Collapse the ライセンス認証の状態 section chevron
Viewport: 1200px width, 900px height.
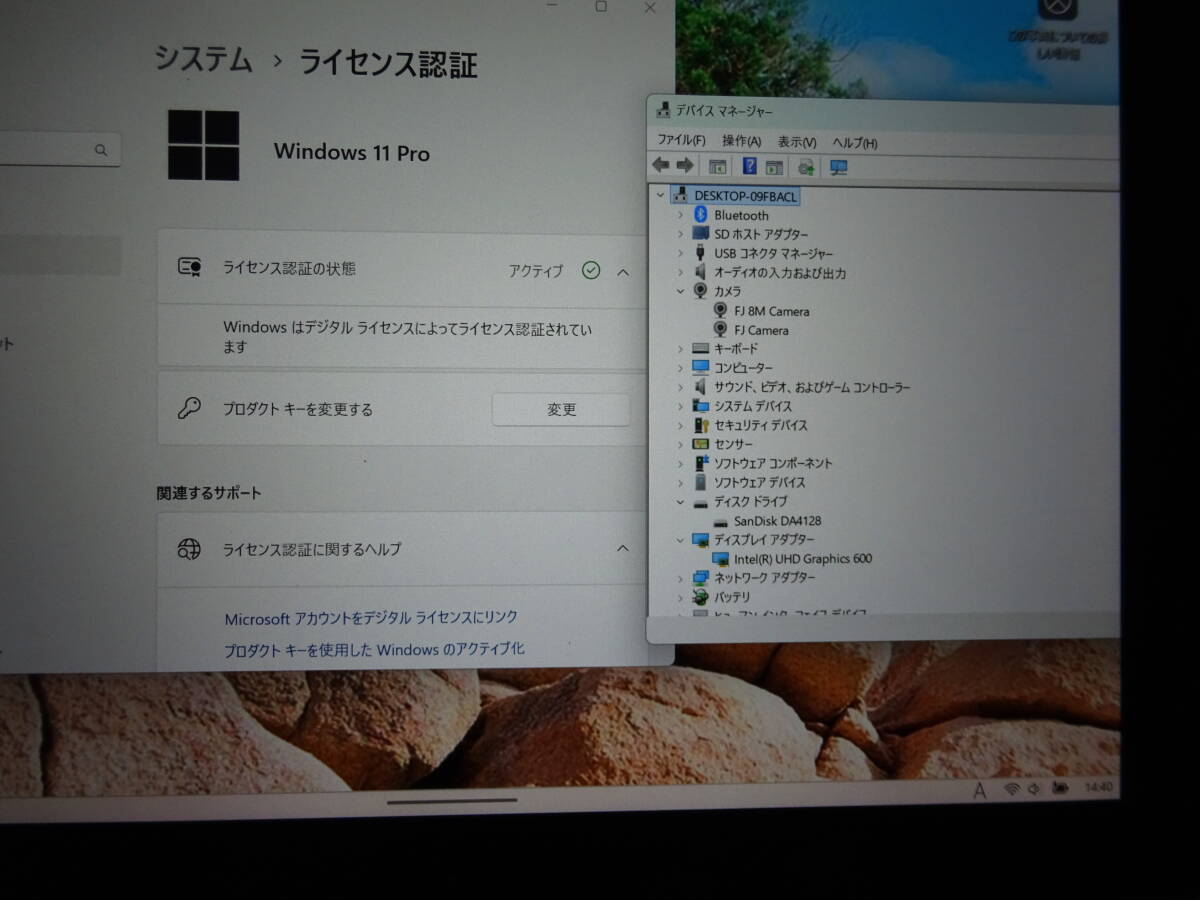623,271
